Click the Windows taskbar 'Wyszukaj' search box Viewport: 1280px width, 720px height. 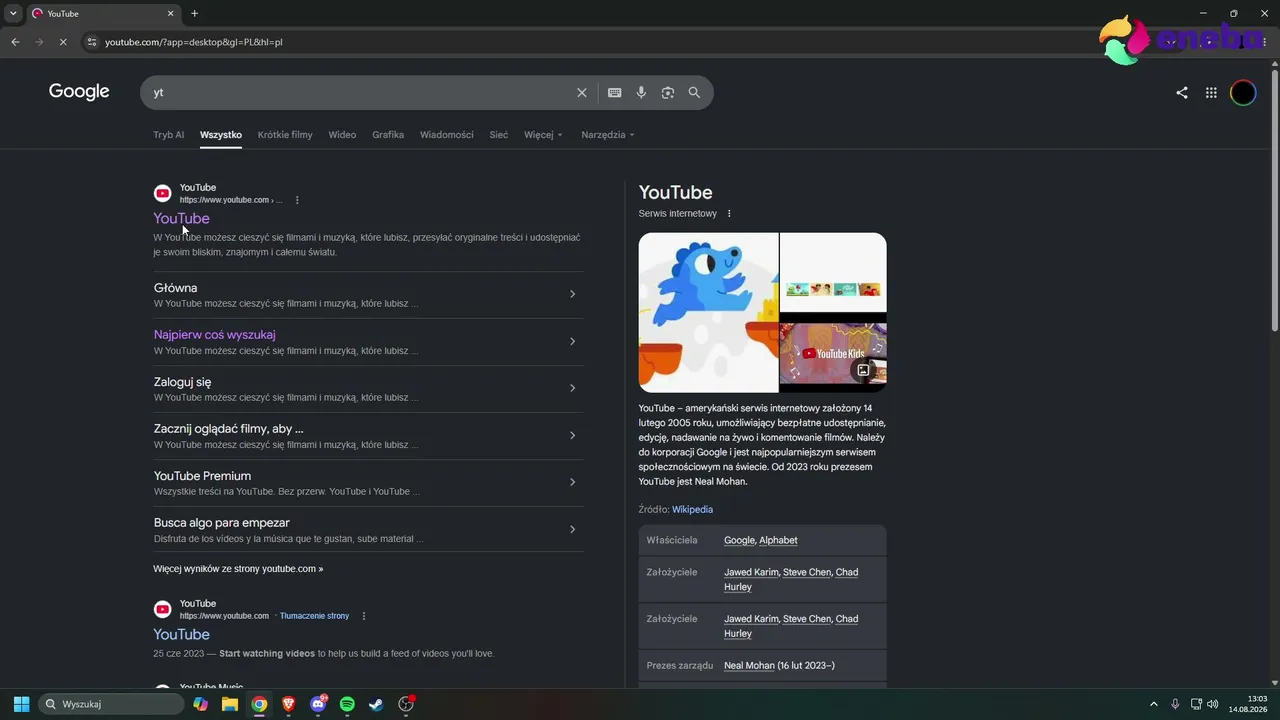111,704
